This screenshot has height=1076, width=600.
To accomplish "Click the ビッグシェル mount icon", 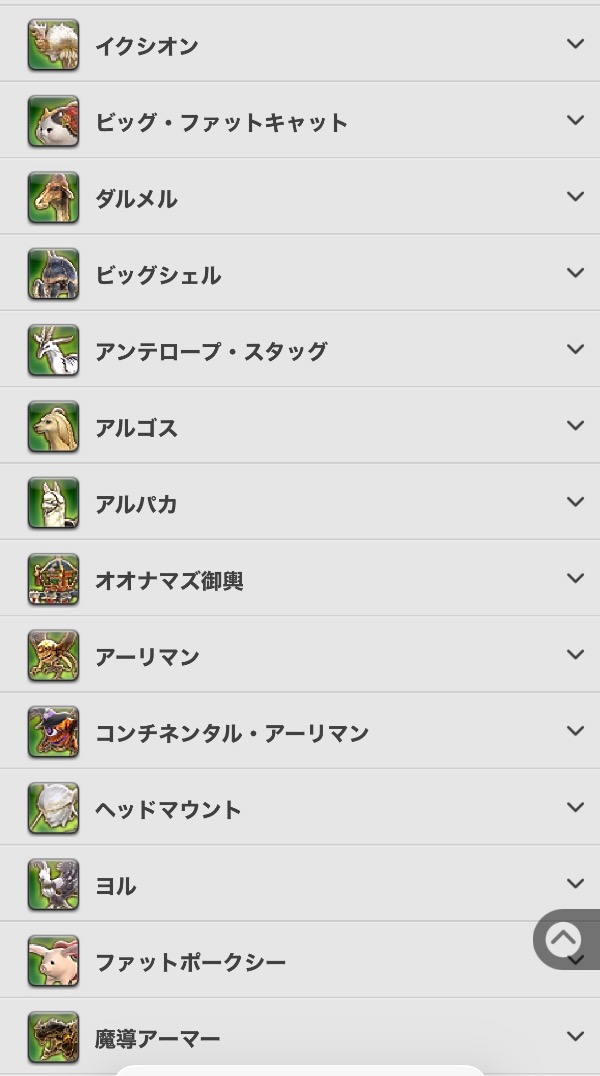I will pos(53,274).
